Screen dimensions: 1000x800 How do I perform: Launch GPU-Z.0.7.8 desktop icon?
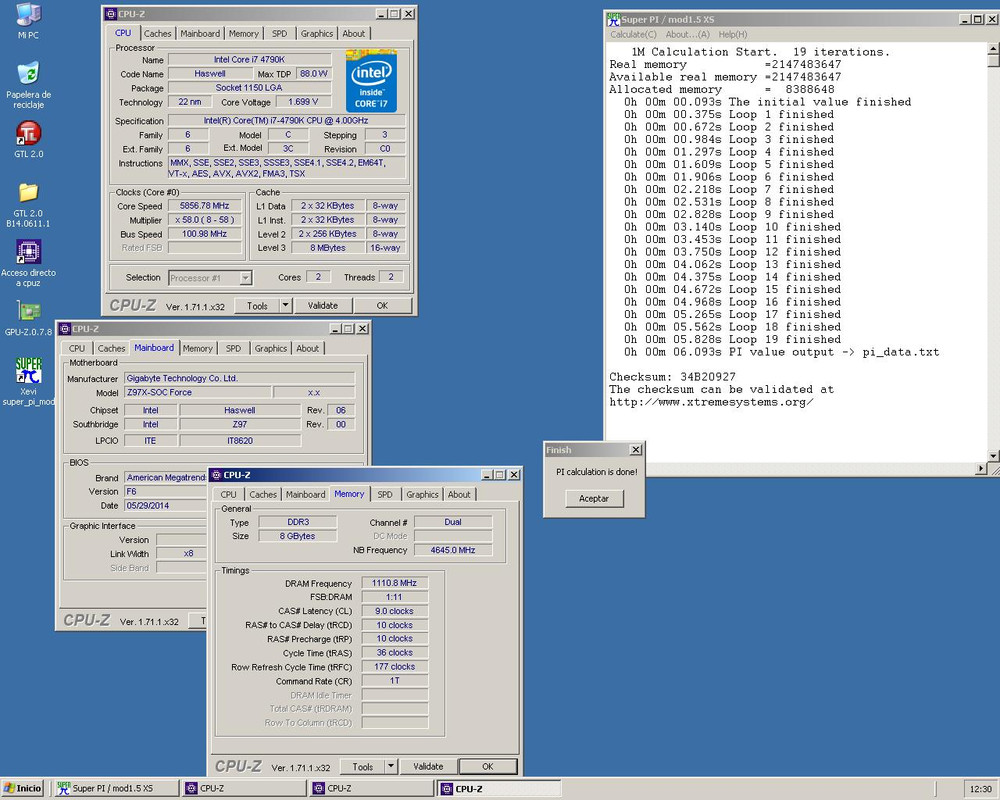28,318
